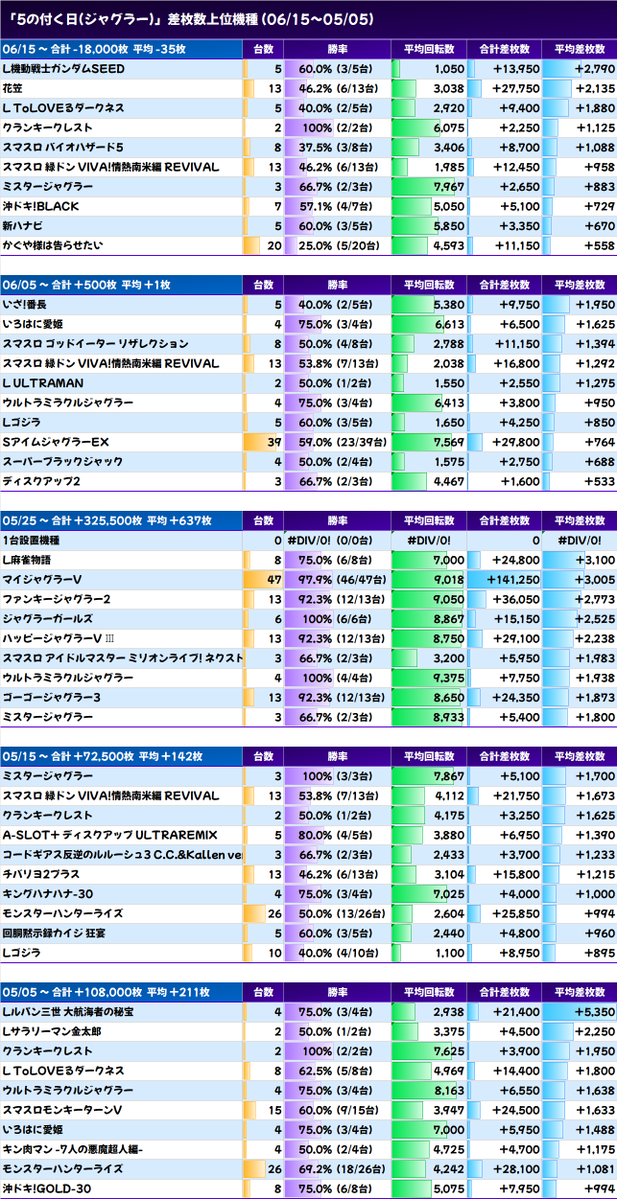This screenshot has width=617, height=1199.
Task: Select ディスクアップ2 machine name
Action: tap(42, 481)
